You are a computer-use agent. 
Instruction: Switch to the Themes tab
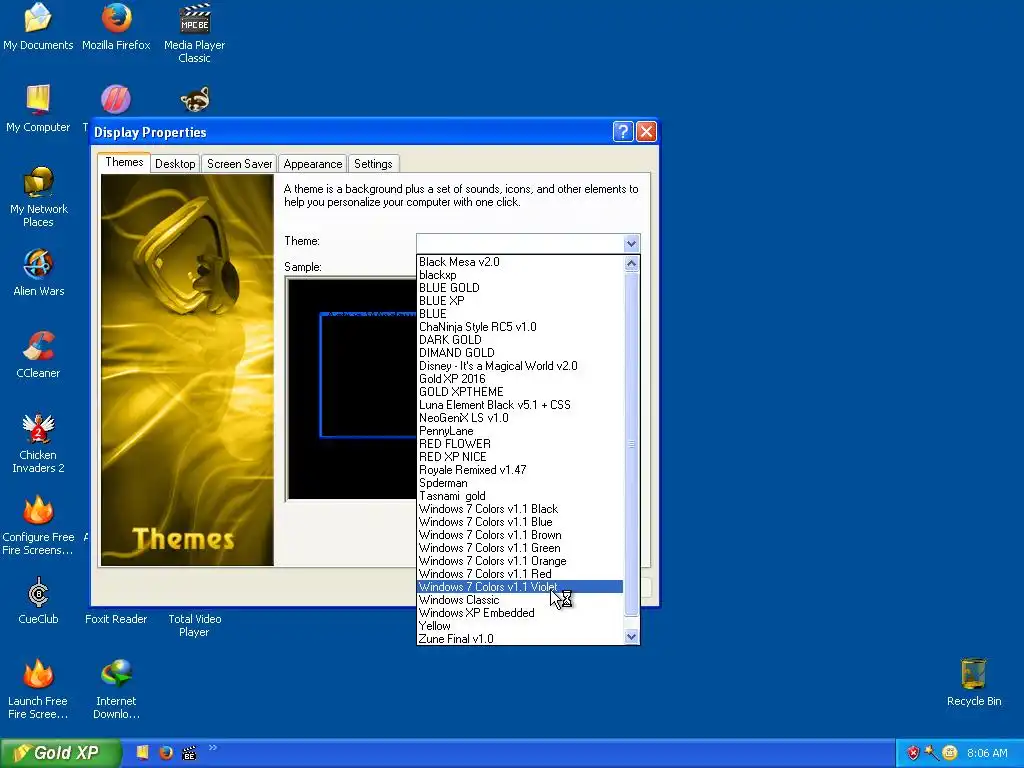(124, 162)
